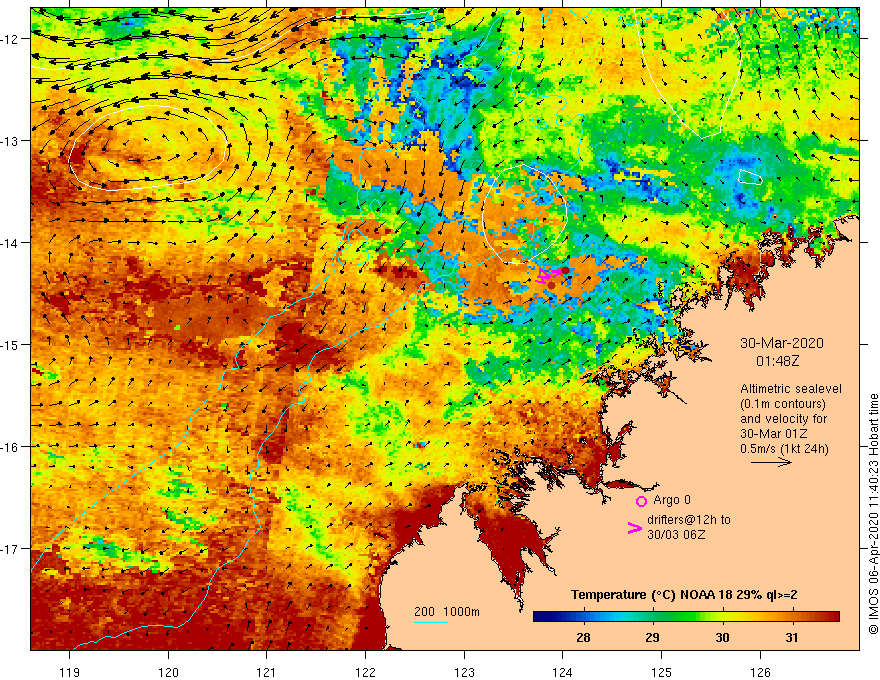
Task: Click the '(0.1m contours)' text
Action: (783, 404)
